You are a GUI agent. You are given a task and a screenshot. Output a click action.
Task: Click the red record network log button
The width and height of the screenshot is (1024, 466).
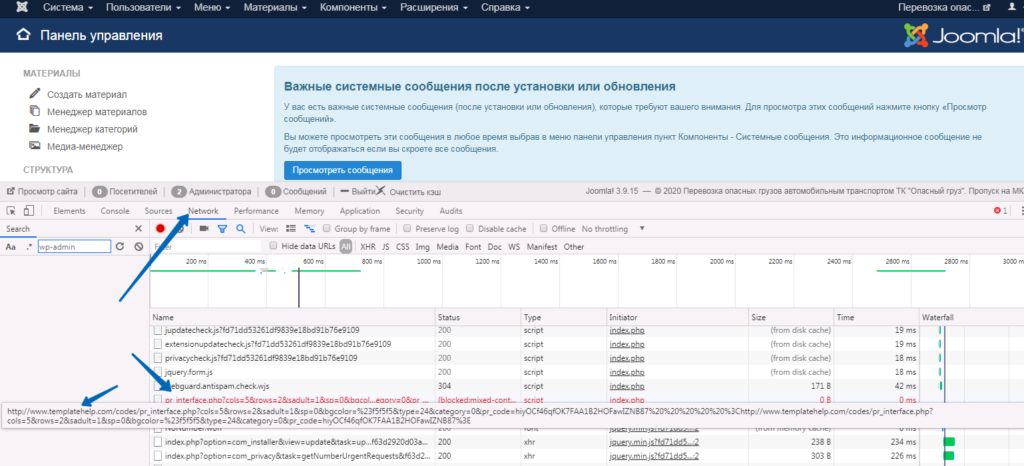pyautogui.click(x=161, y=228)
